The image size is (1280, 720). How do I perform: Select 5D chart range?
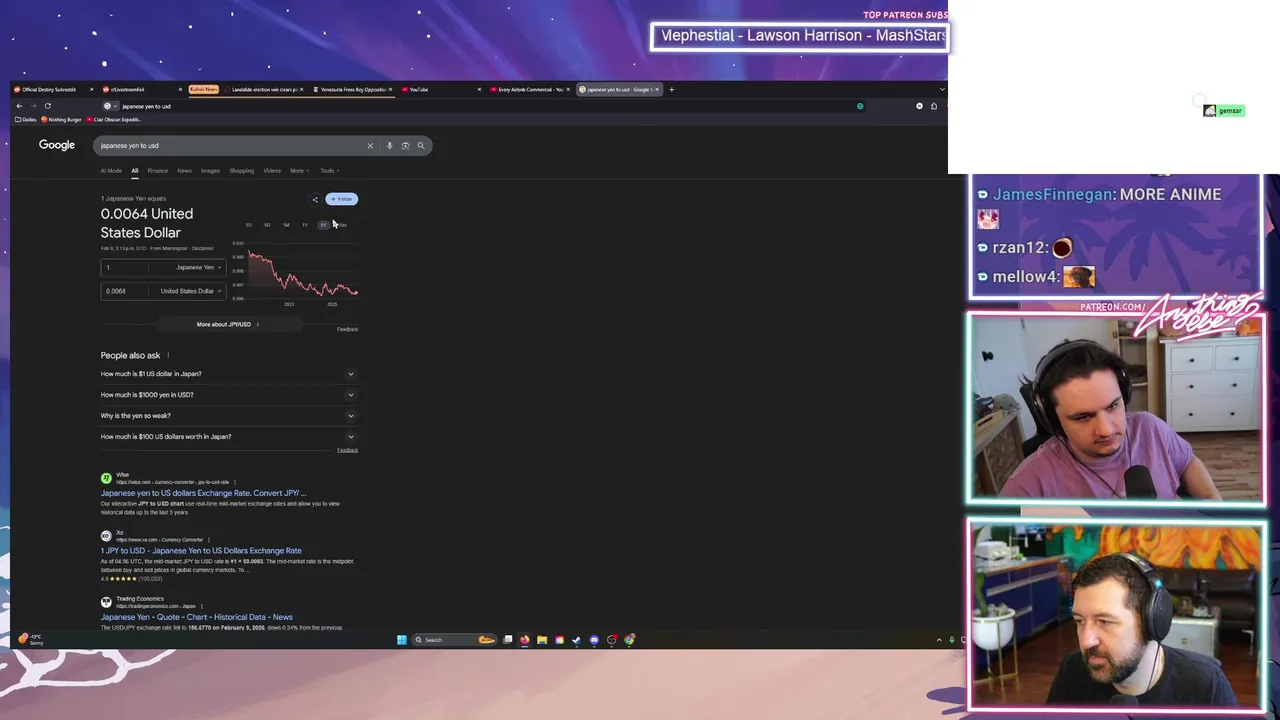[x=267, y=225]
